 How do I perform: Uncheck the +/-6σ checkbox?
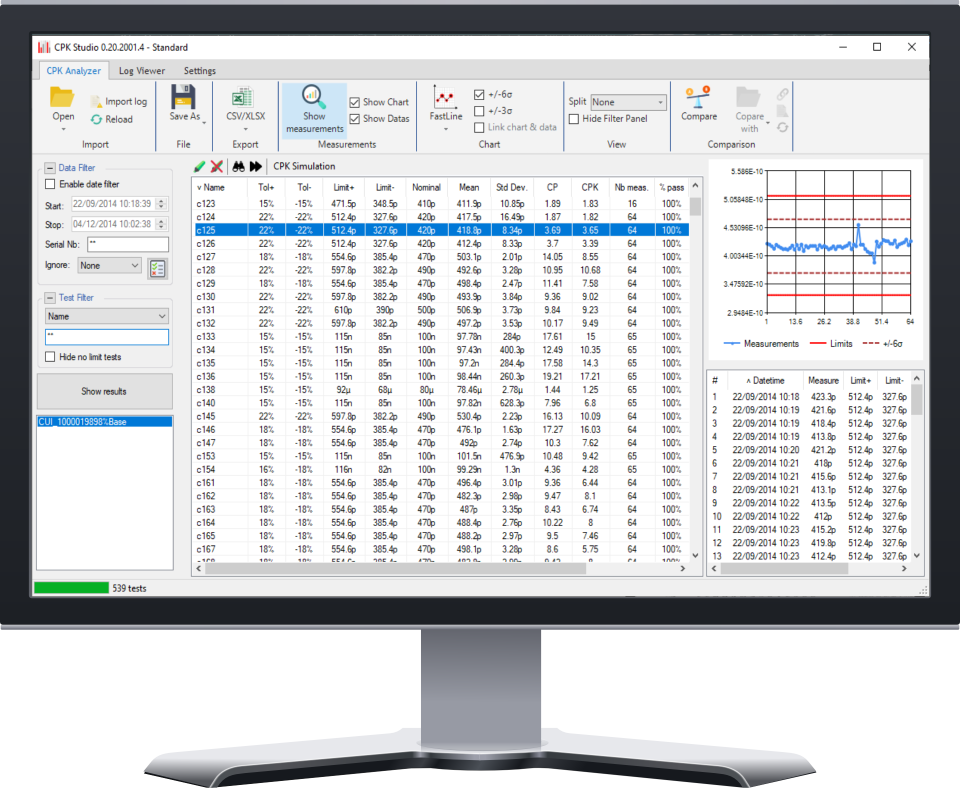(479, 94)
